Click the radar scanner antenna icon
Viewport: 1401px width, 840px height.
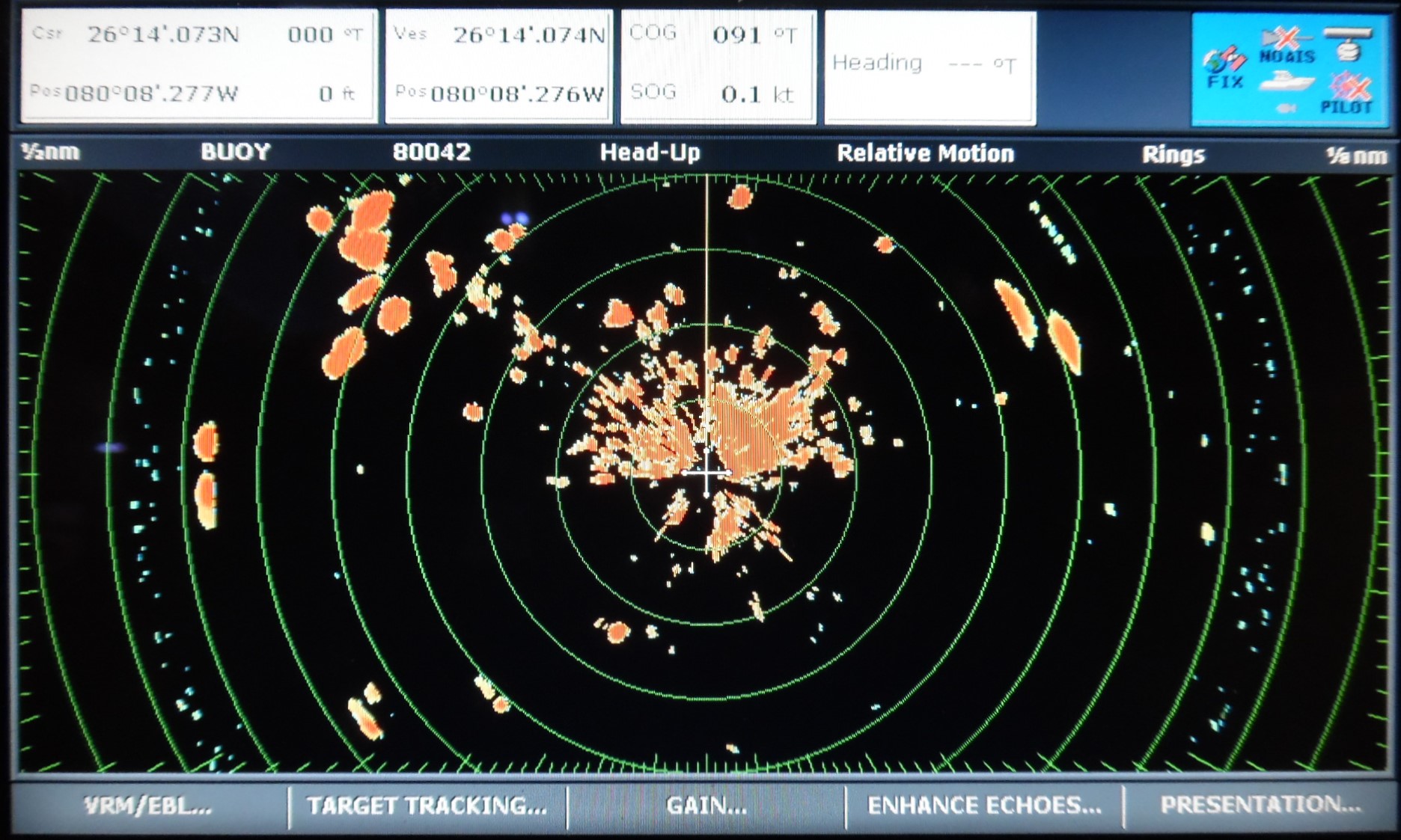click(x=1346, y=43)
